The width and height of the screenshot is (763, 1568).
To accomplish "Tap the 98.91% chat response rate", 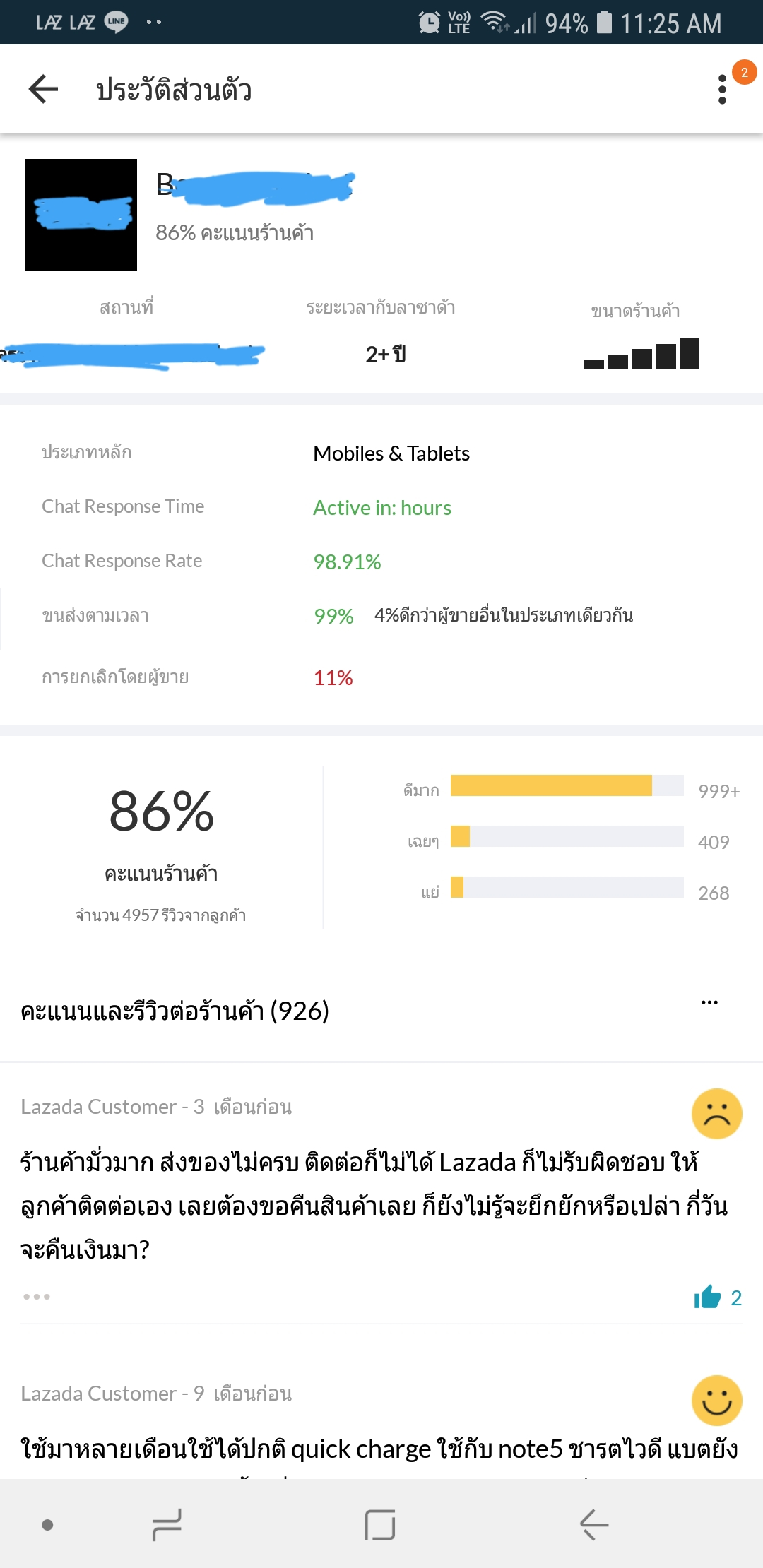I will click(347, 562).
